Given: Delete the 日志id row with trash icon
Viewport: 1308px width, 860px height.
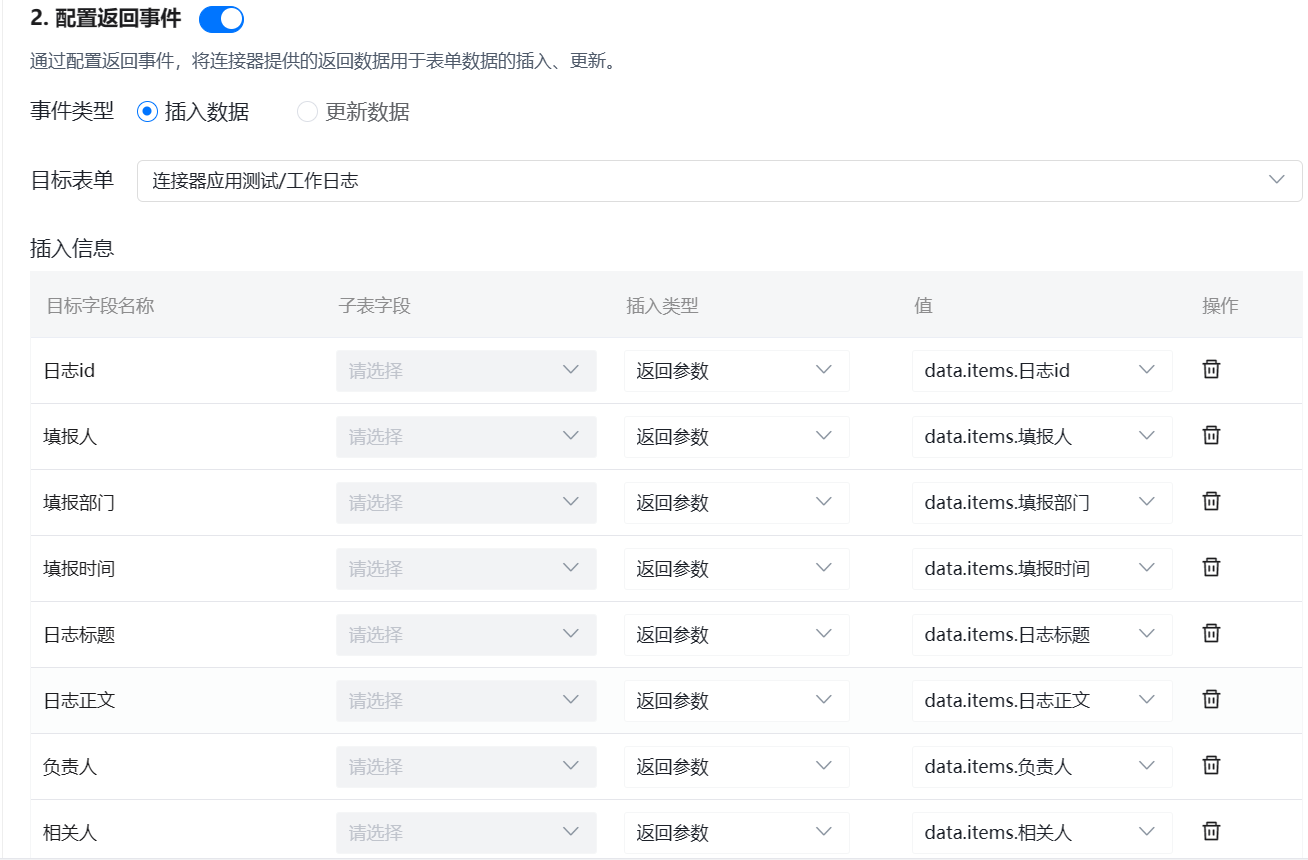Looking at the screenshot, I should [1211, 369].
